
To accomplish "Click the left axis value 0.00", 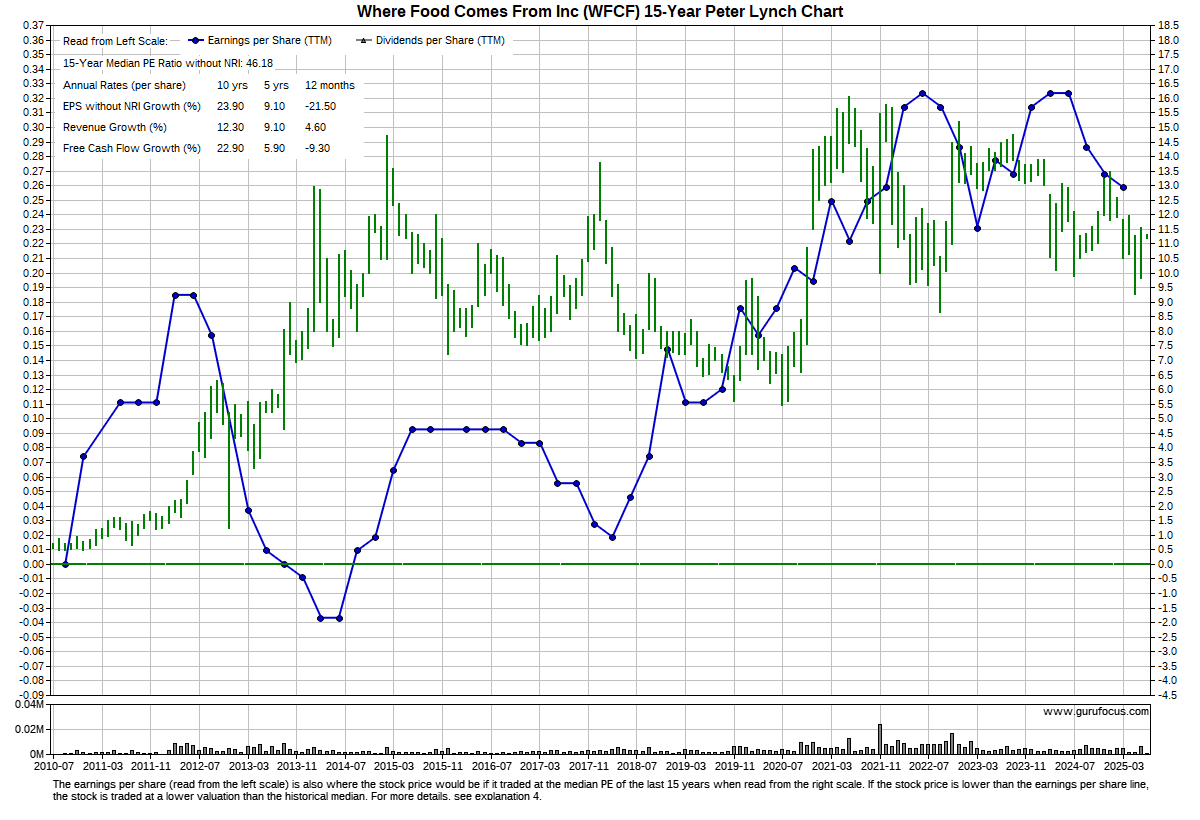I will 33,564.
